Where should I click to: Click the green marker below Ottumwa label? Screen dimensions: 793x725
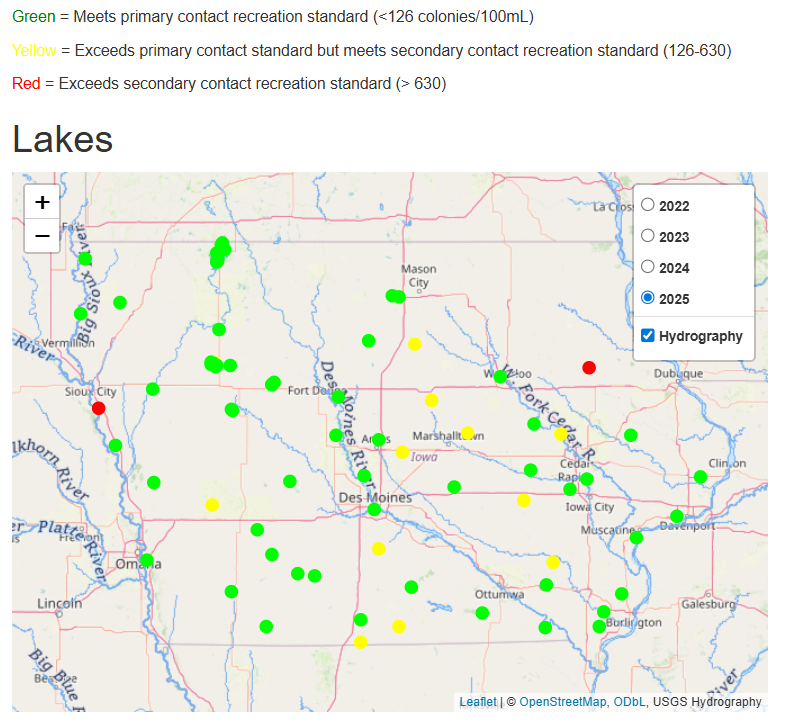[482, 613]
